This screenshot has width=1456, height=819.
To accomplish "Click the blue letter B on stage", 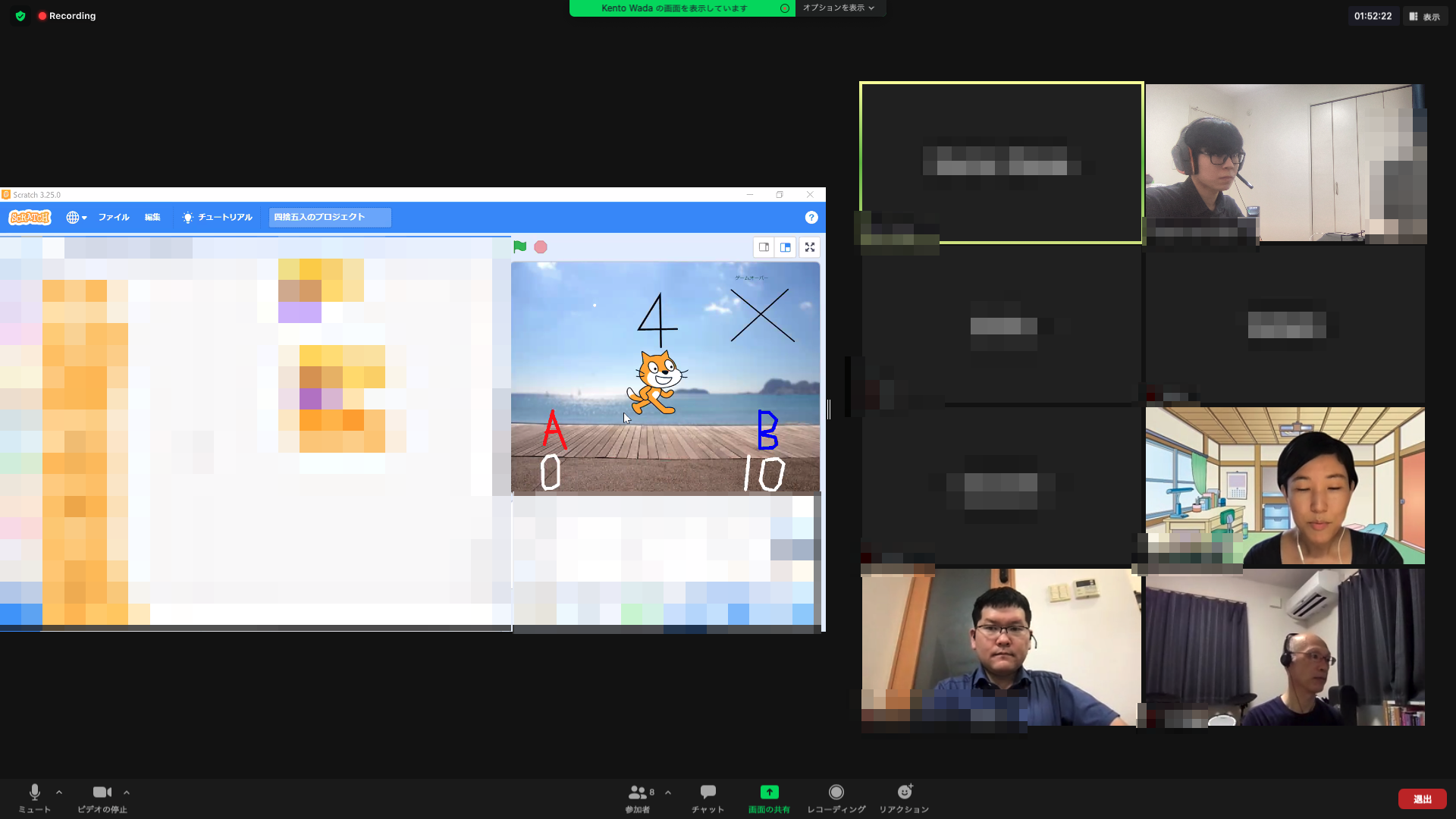I will point(767,430).
